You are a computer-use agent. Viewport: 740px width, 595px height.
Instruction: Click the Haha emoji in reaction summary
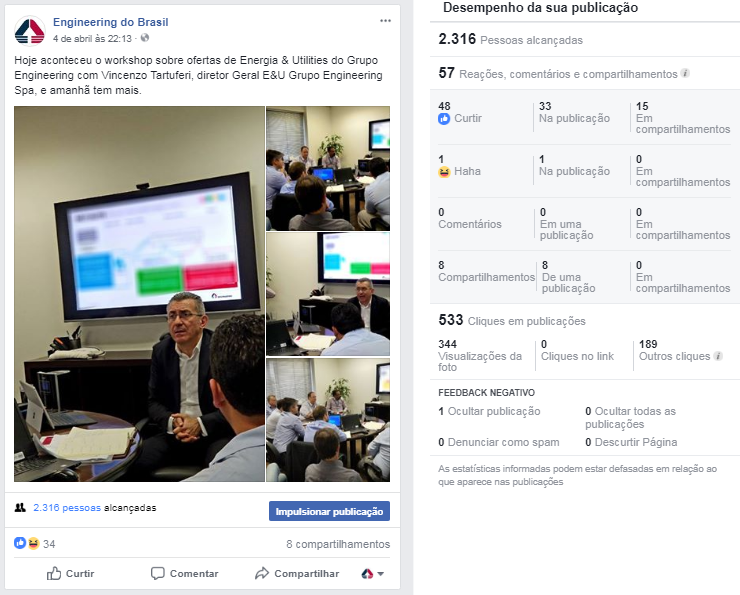(33, 544)
